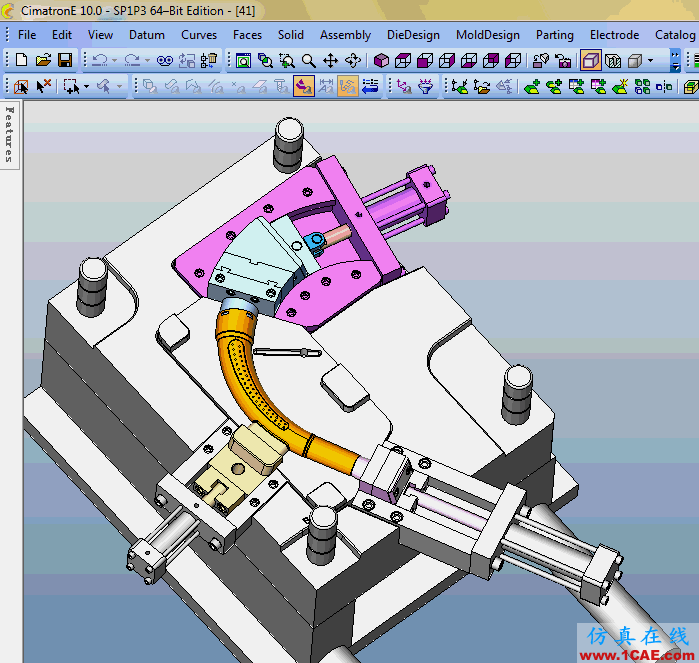This screenshot has width=699, height=663.
Task: Open the Faces menu
Action: (x=247, y=35)
